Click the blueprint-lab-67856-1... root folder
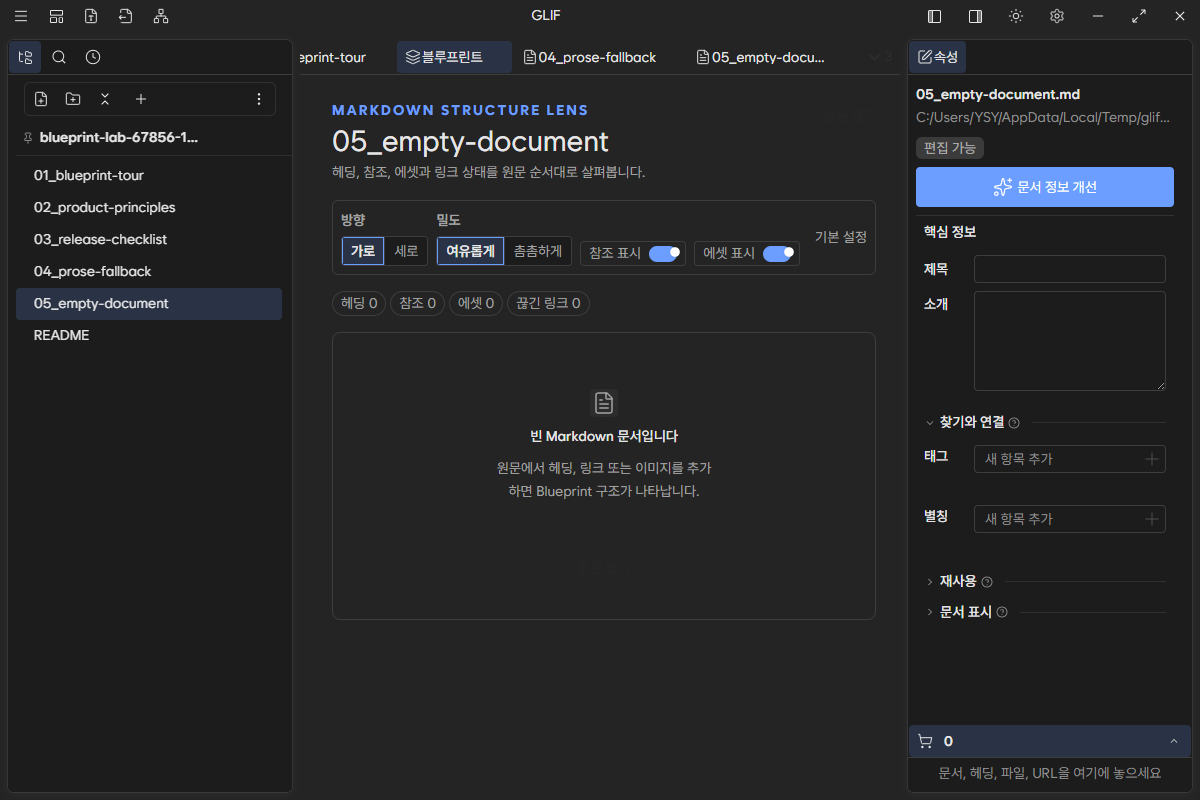This screenshot has width=1200, height=800. pos(119,138)
